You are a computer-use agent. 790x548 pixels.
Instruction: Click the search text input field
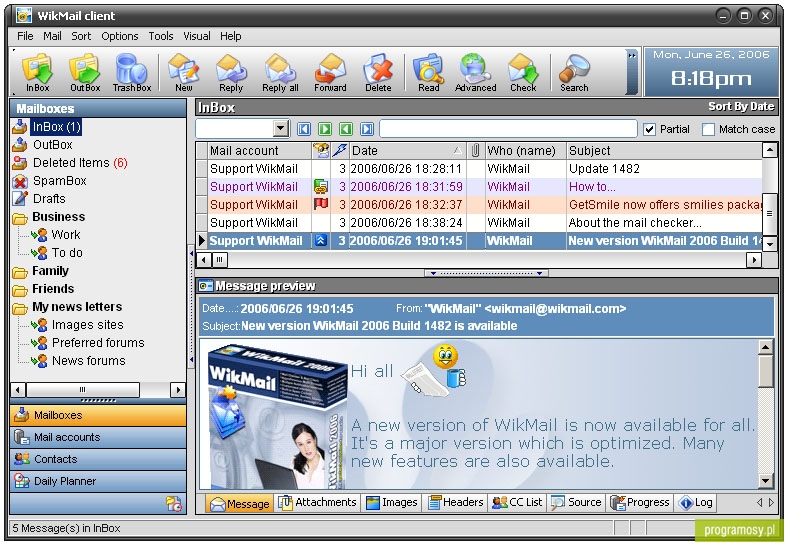(x=508, y=129)
